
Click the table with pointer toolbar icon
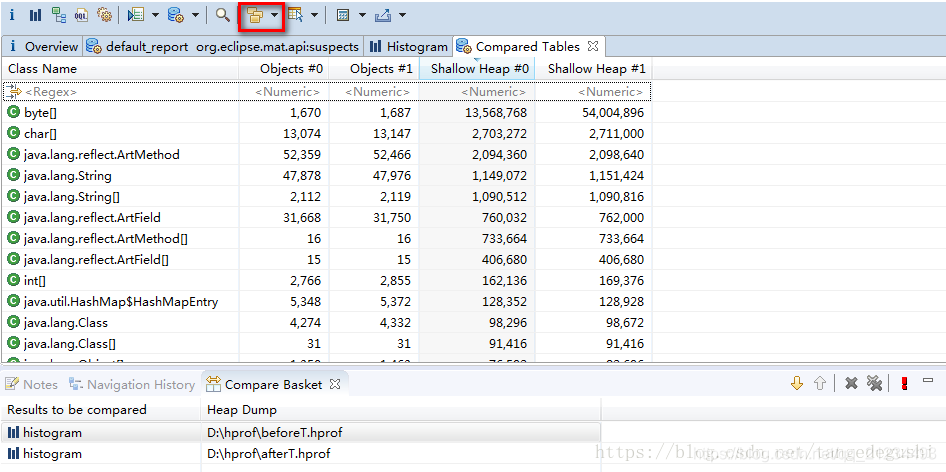296,15
